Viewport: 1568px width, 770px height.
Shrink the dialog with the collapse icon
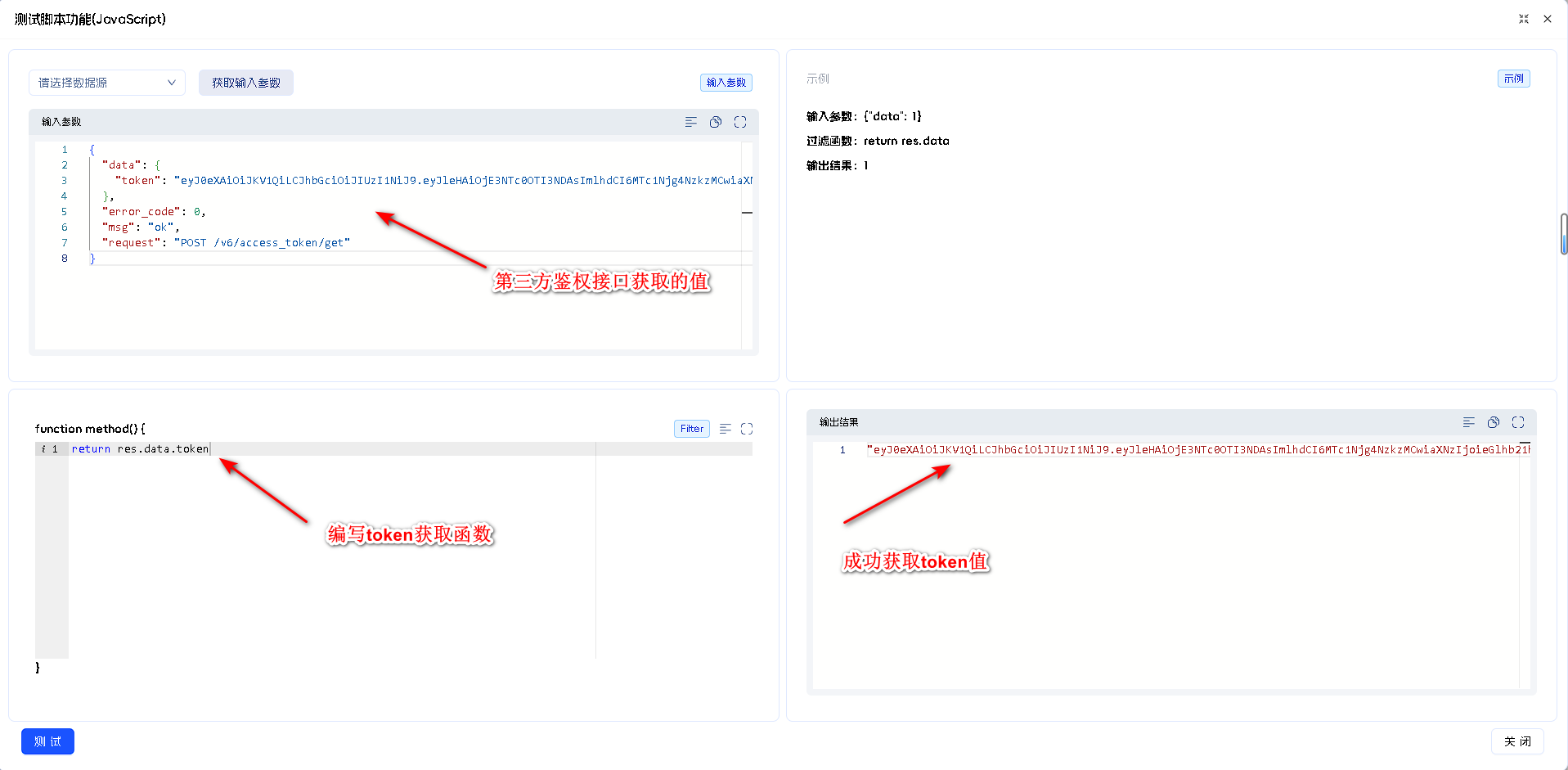pyautogui.click(x=1524, y=19)
